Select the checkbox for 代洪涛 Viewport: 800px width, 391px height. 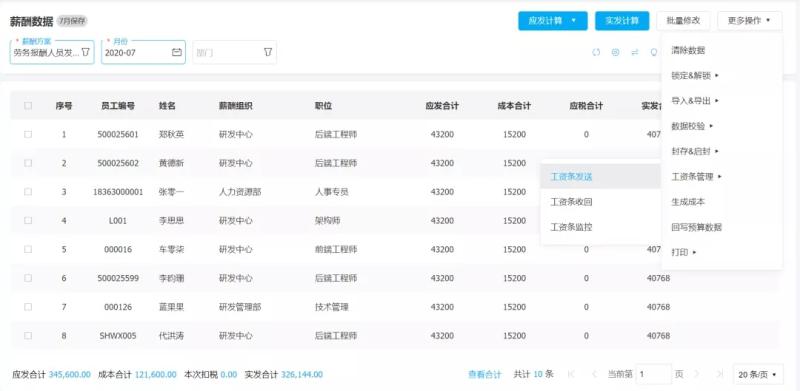pos(28,336)
